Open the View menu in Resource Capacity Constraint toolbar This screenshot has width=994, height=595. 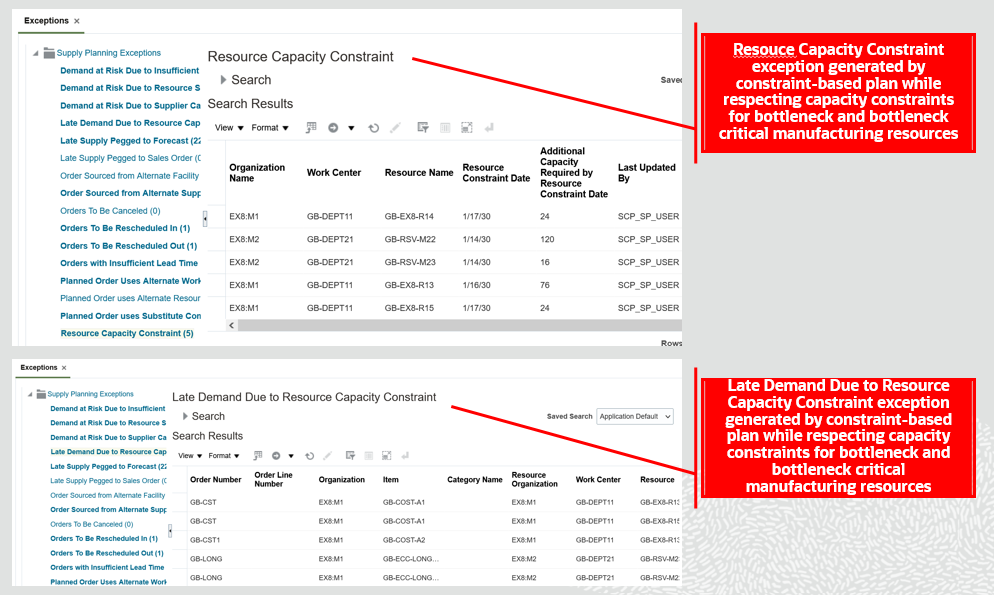229,127
